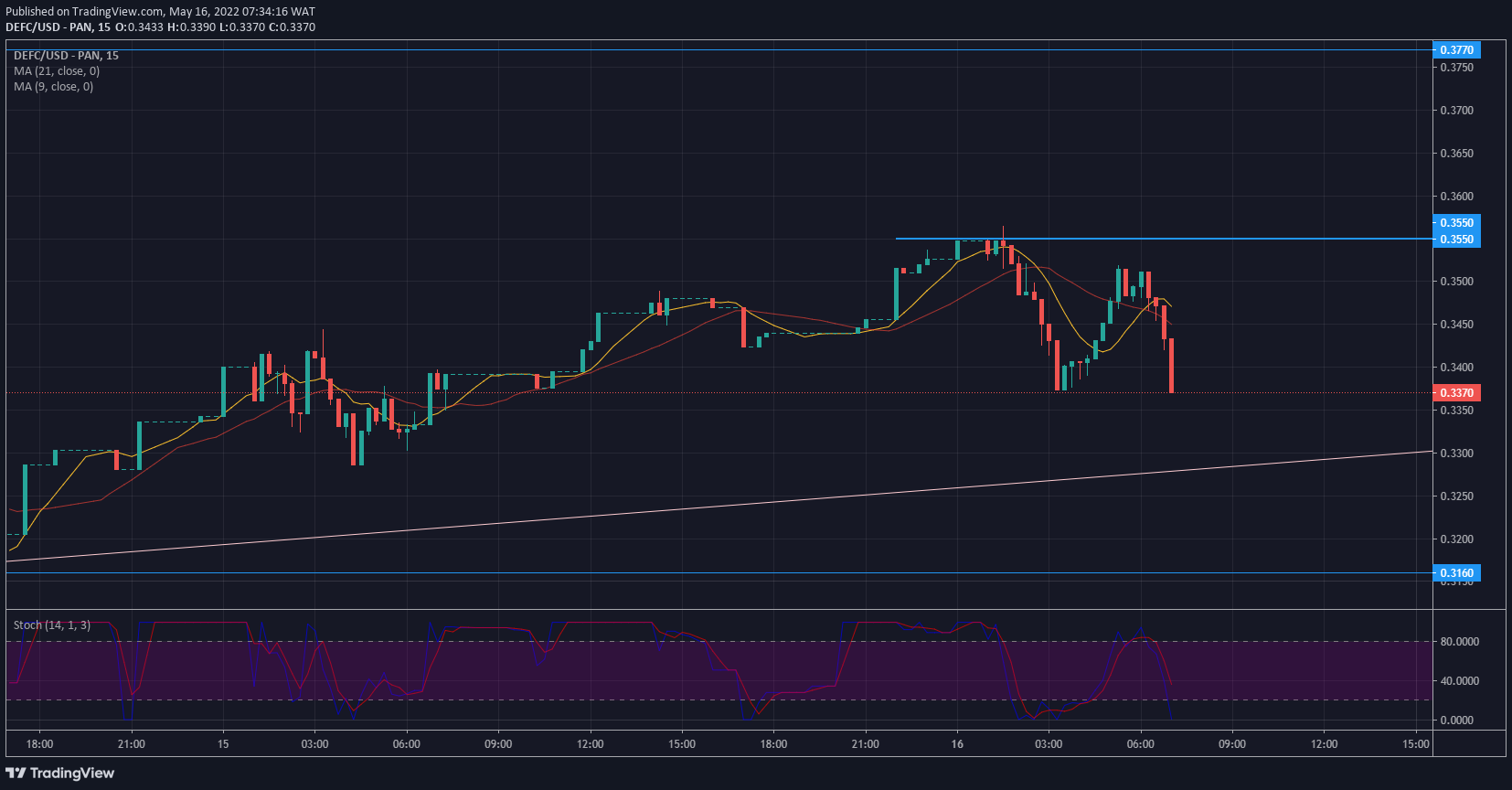Click the upper 0.3550 blue price label
The width and height of the screenshot is (1512, 790).
pyautogui.click(x=1456, y=223)
